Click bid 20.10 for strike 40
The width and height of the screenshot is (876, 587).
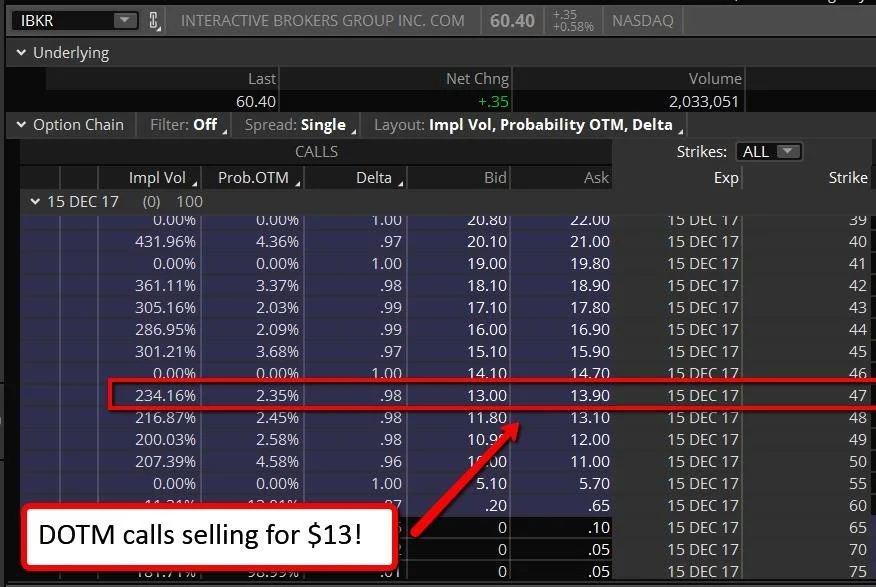point(487,241)
